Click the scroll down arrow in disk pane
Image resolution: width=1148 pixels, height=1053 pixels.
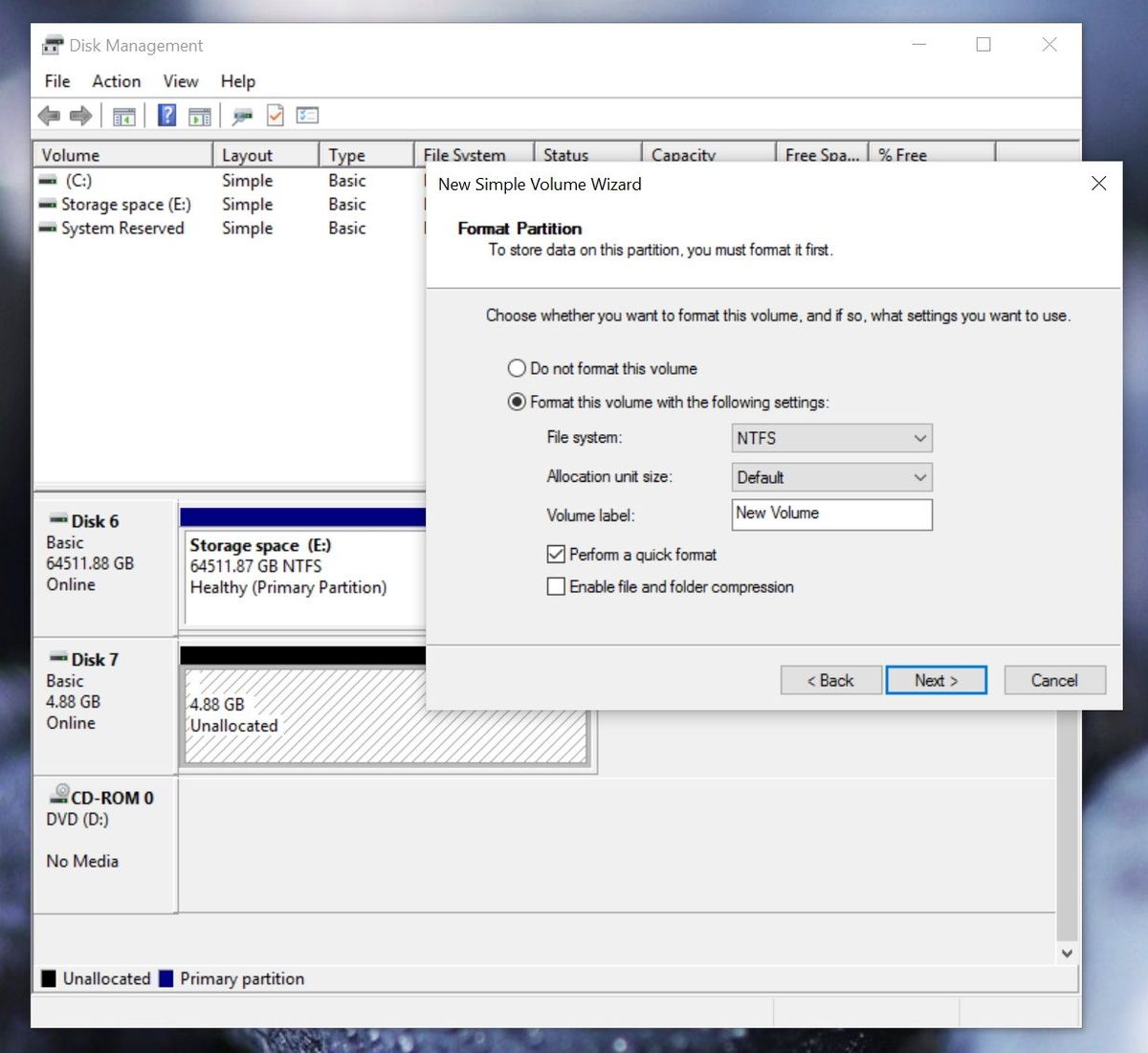pos(1067,953)
